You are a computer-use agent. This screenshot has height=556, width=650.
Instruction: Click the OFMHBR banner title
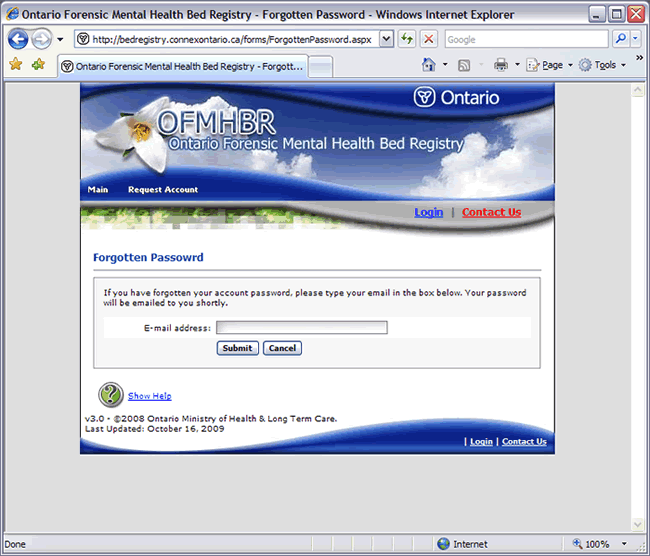(216, 122)
